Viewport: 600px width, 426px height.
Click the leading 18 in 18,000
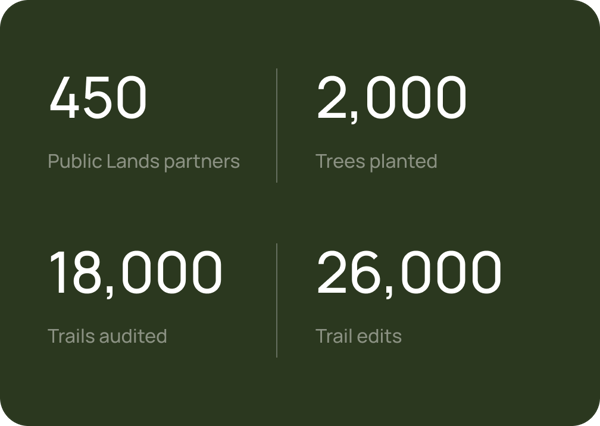point(77,272)
